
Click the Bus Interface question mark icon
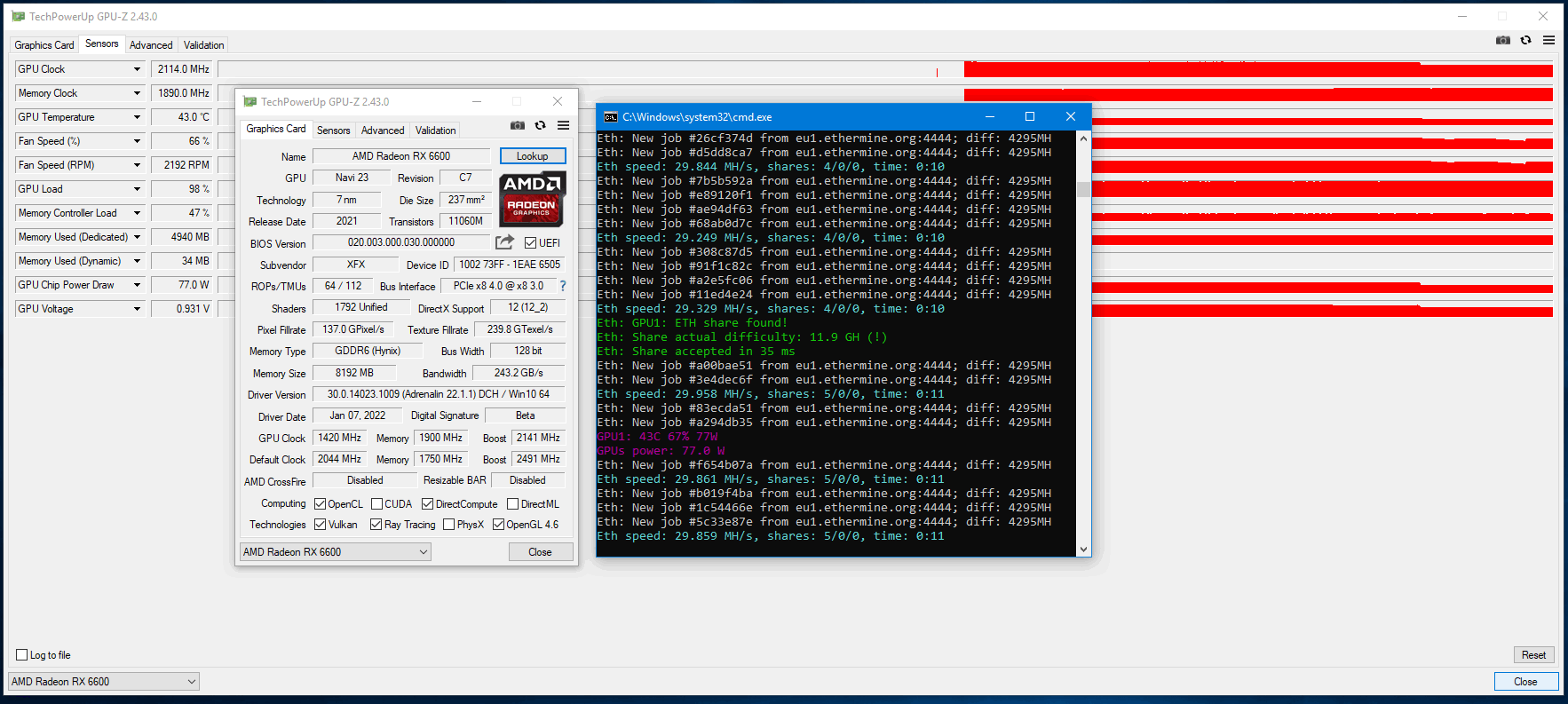(562, 286)
